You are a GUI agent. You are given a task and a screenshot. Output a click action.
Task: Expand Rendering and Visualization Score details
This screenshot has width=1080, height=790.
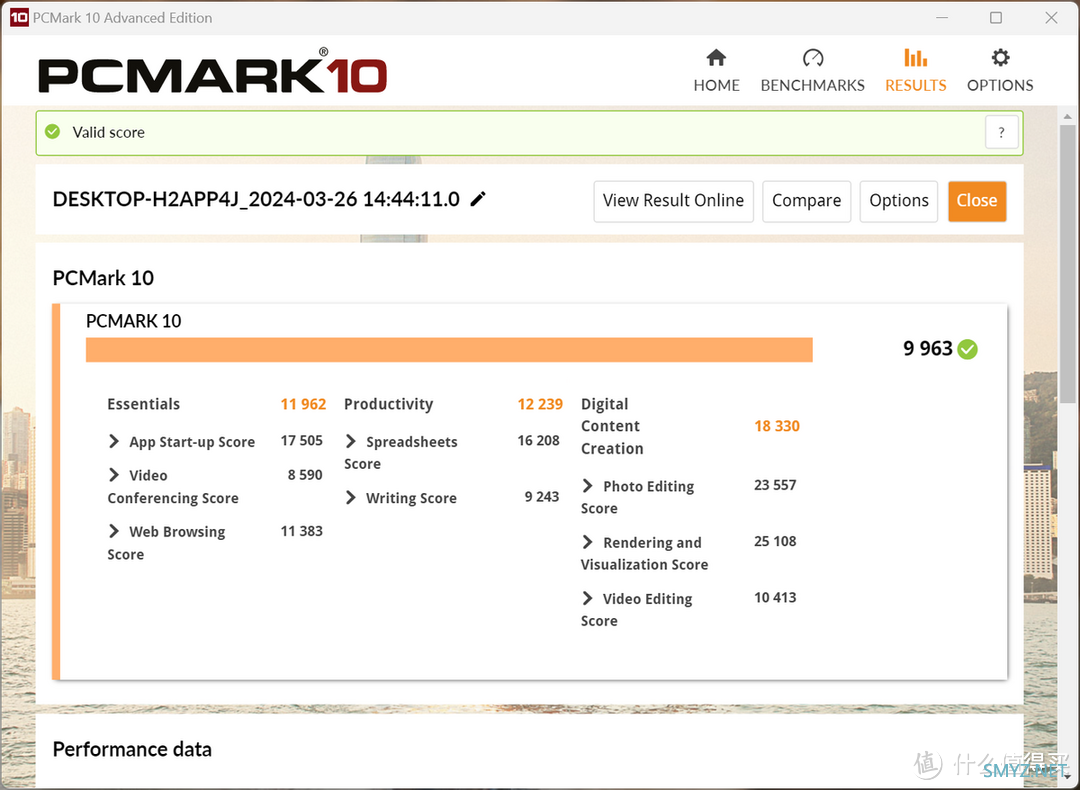click(x=588, y=543)
